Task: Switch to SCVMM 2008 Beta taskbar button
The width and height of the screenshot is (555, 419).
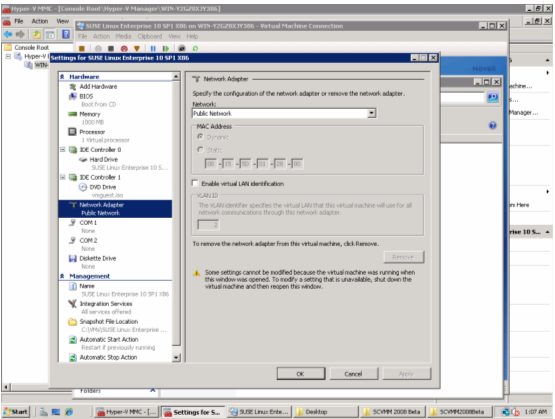Action: pos(392,412)
